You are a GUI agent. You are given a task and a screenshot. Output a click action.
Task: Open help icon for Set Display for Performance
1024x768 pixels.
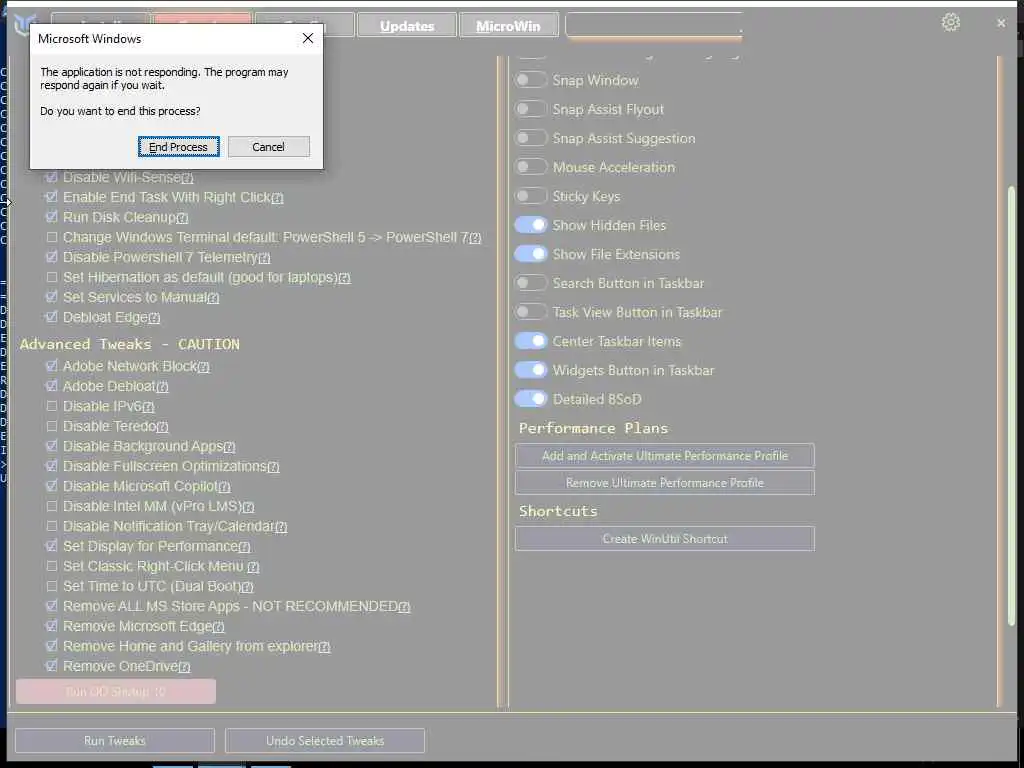244,547
